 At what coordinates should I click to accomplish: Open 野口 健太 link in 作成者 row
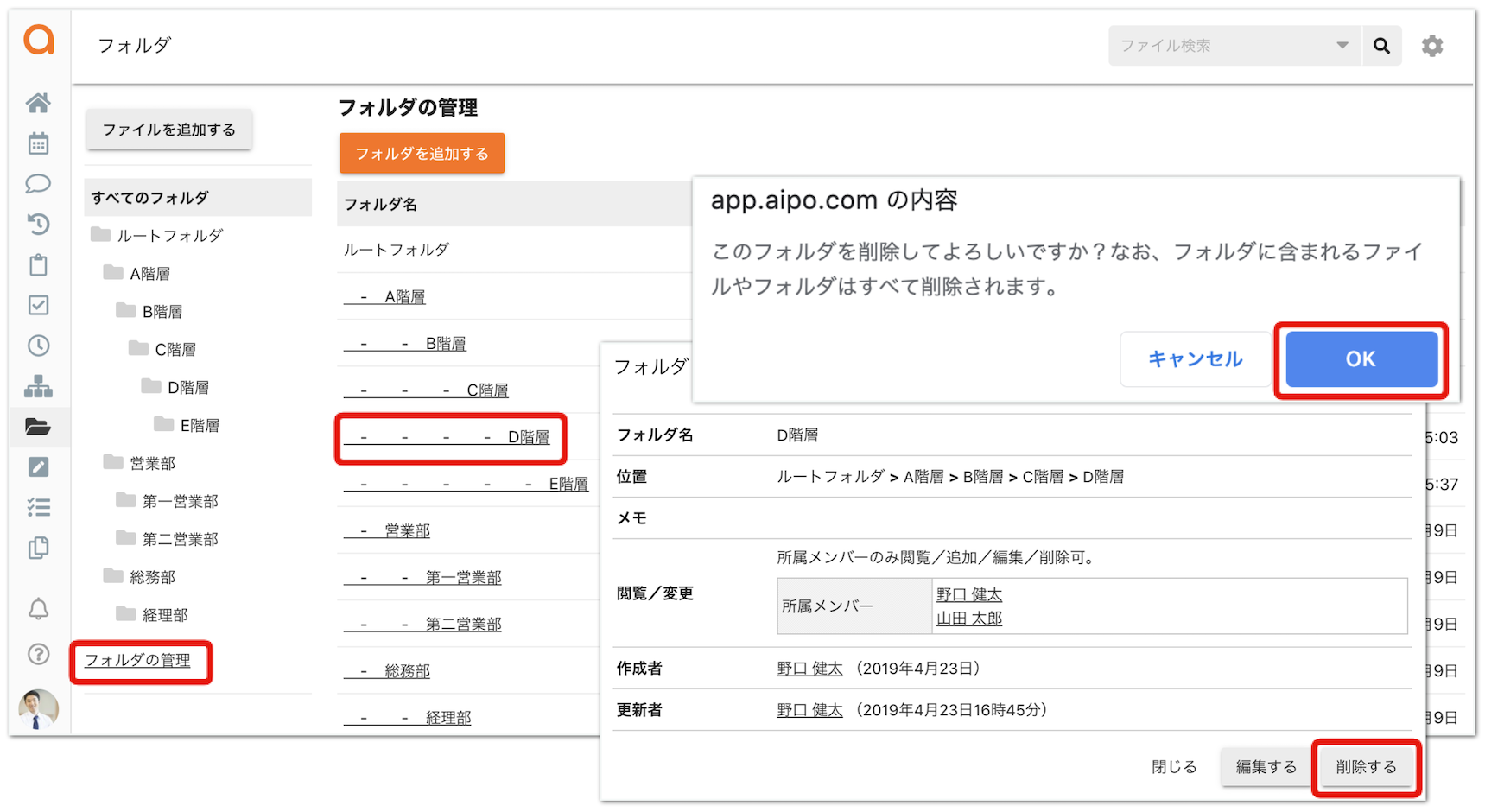[x=809, y=669]
